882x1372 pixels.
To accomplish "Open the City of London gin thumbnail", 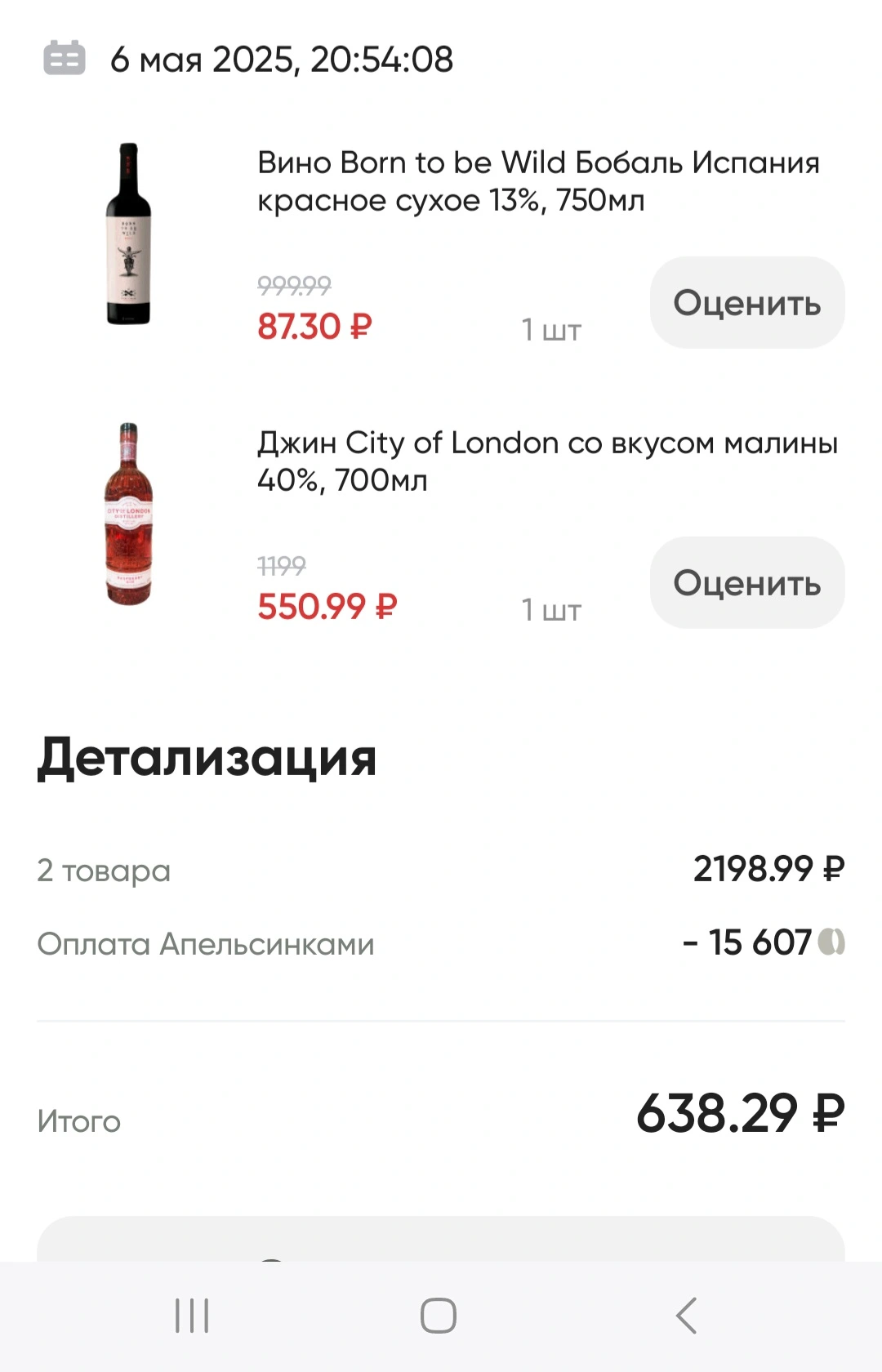I will 128,514.
